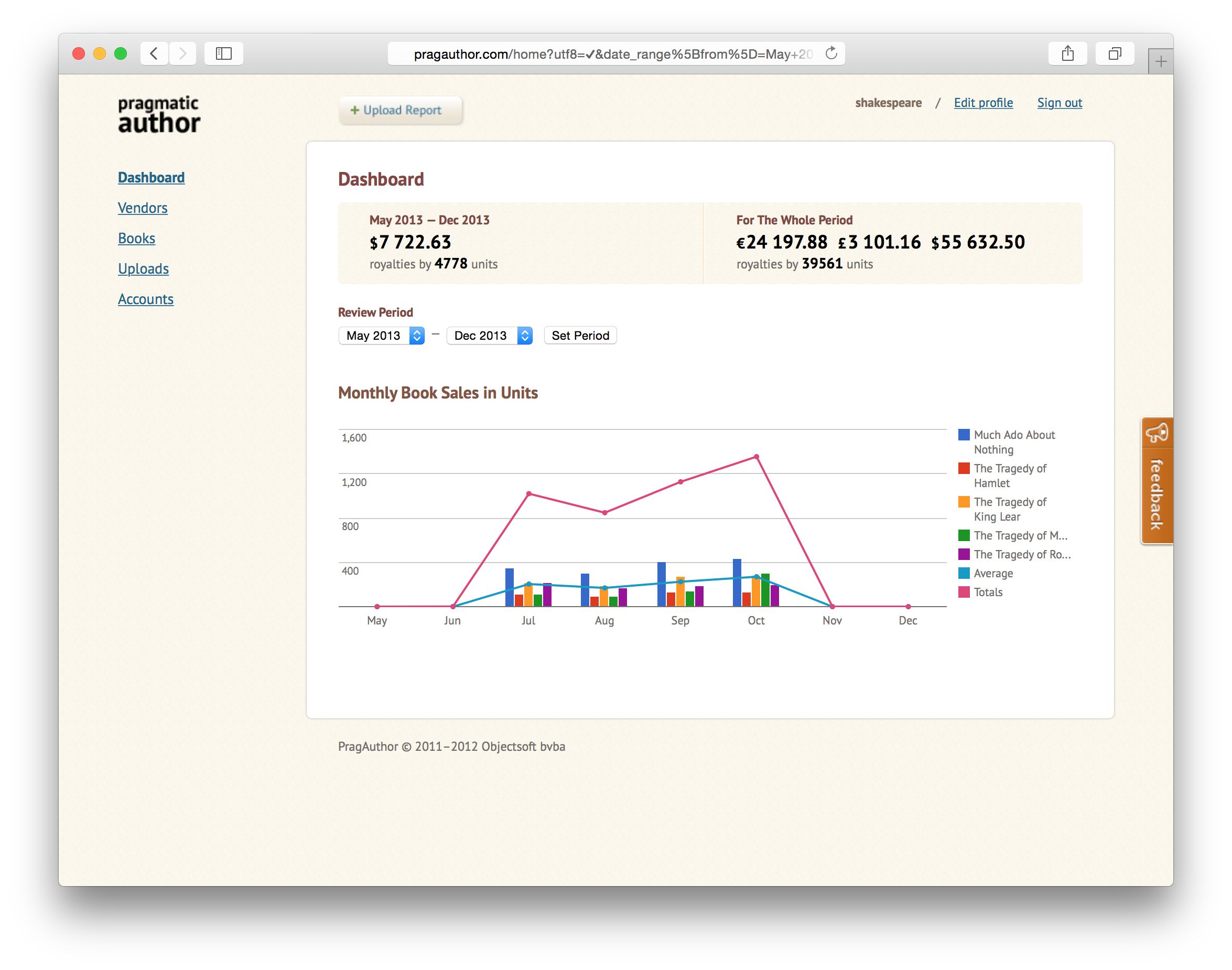Open the Safari share icon
1232x970 pixels.
(1067, 54)
